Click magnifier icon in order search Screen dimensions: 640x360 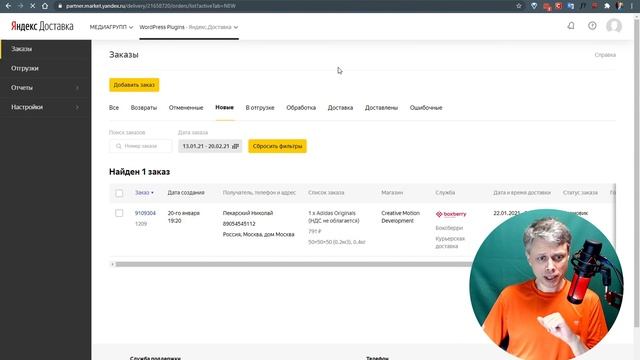[x=118, y=146]
